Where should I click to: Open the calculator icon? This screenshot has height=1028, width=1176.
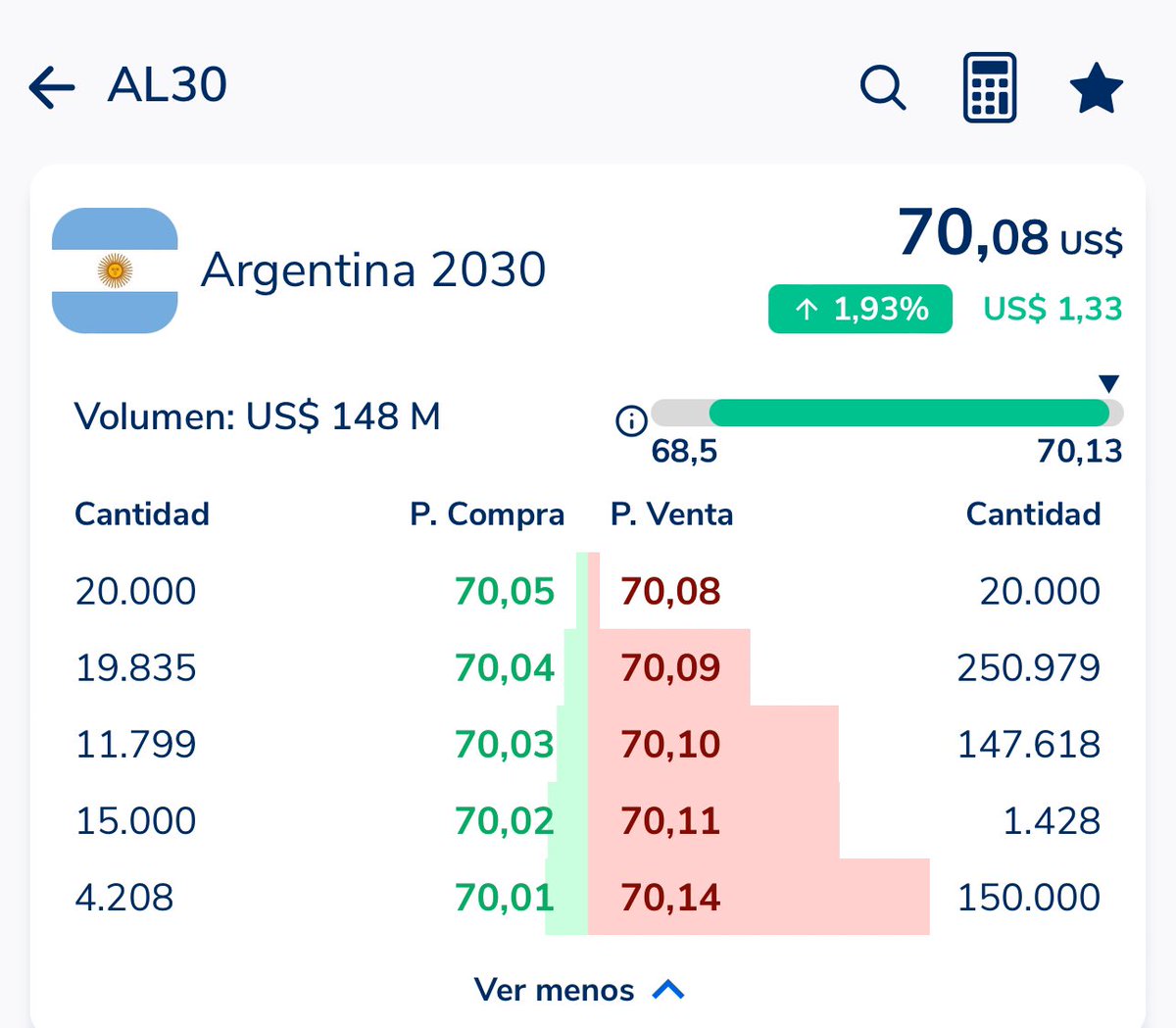click(x=990, y=88)
